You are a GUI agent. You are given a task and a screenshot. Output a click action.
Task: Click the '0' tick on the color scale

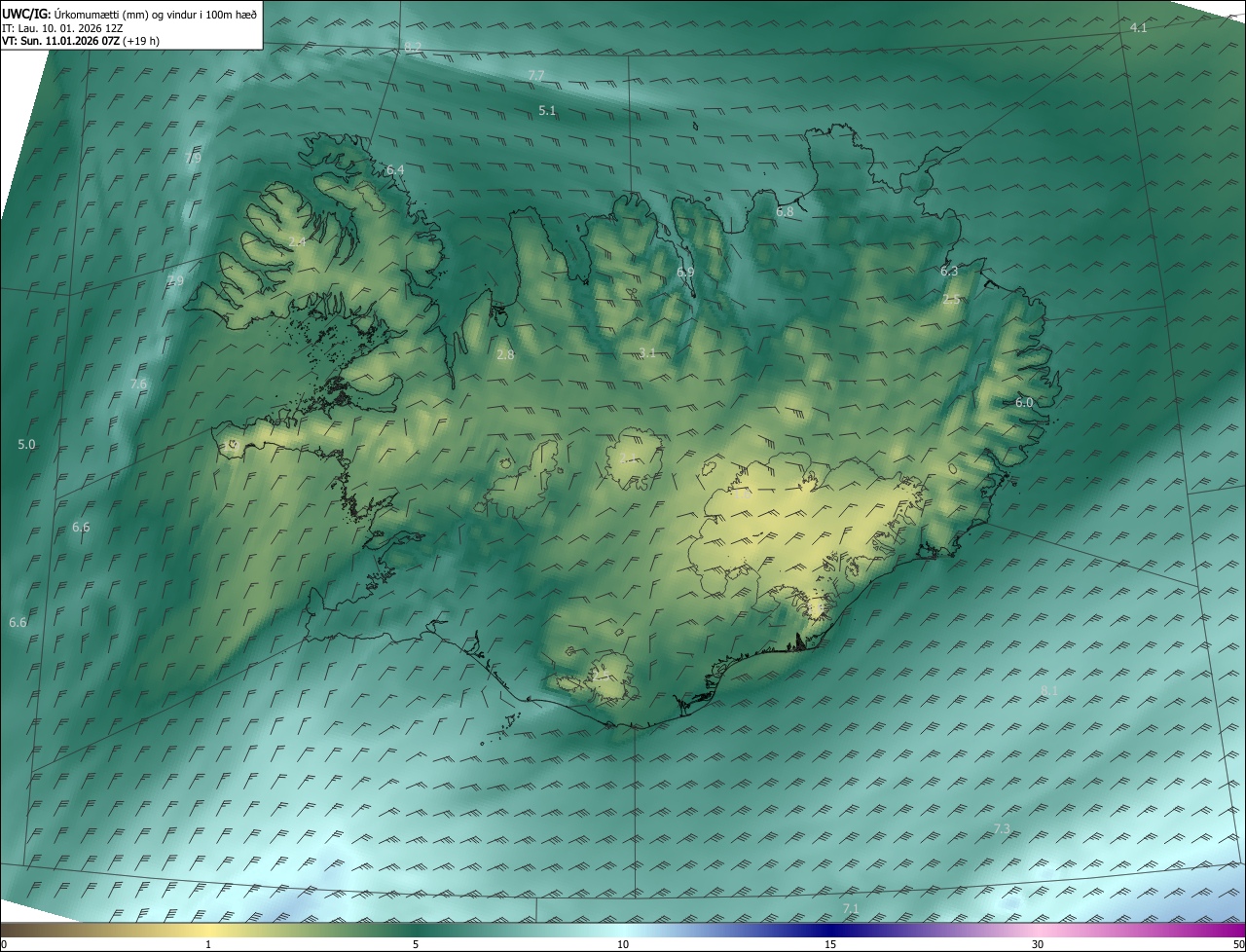tap(4, 944)
